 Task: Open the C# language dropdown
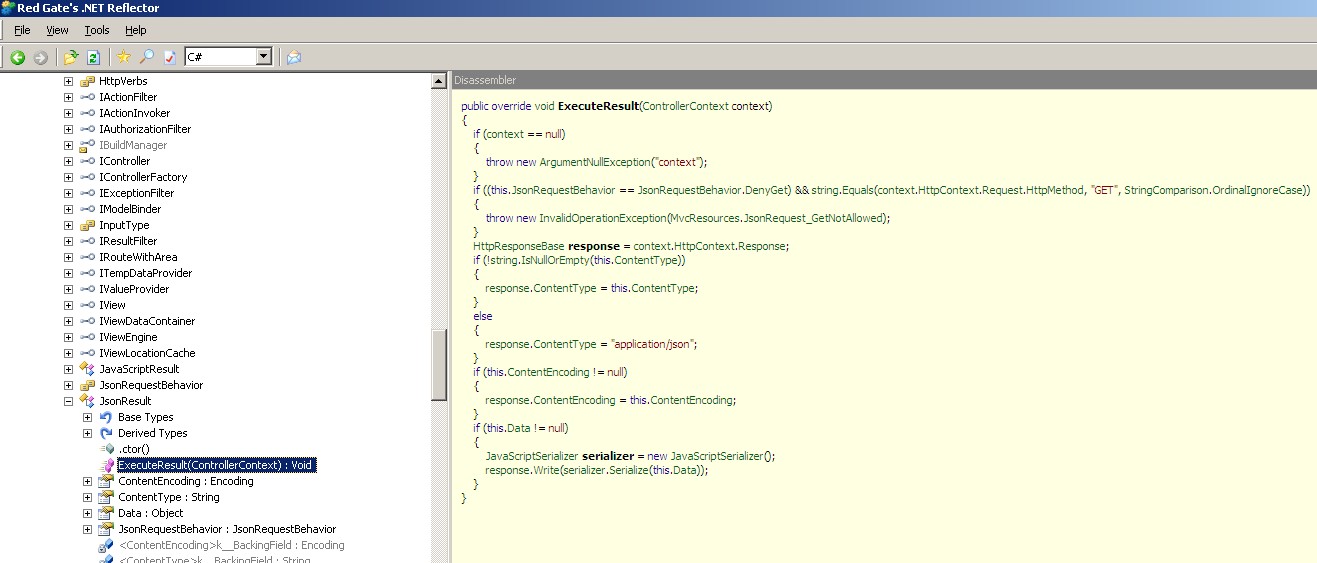(264, 57)
